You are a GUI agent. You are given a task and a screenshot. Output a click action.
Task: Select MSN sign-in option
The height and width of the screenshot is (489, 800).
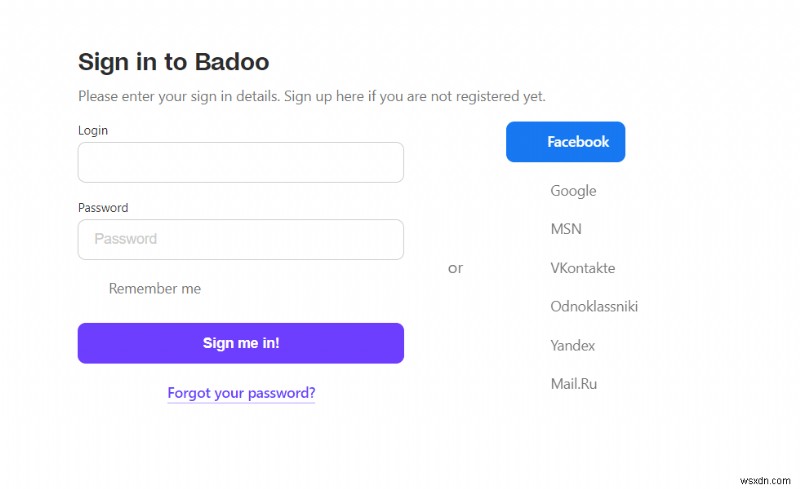click(566, 229)
